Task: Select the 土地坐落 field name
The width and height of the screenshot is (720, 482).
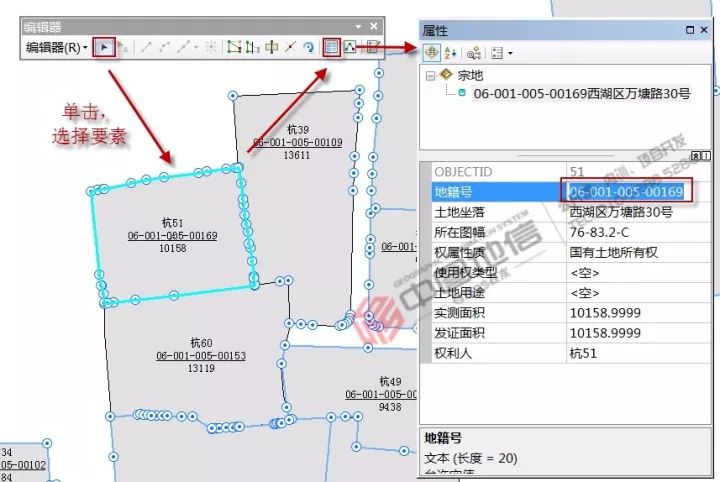Action: [459, 212]
